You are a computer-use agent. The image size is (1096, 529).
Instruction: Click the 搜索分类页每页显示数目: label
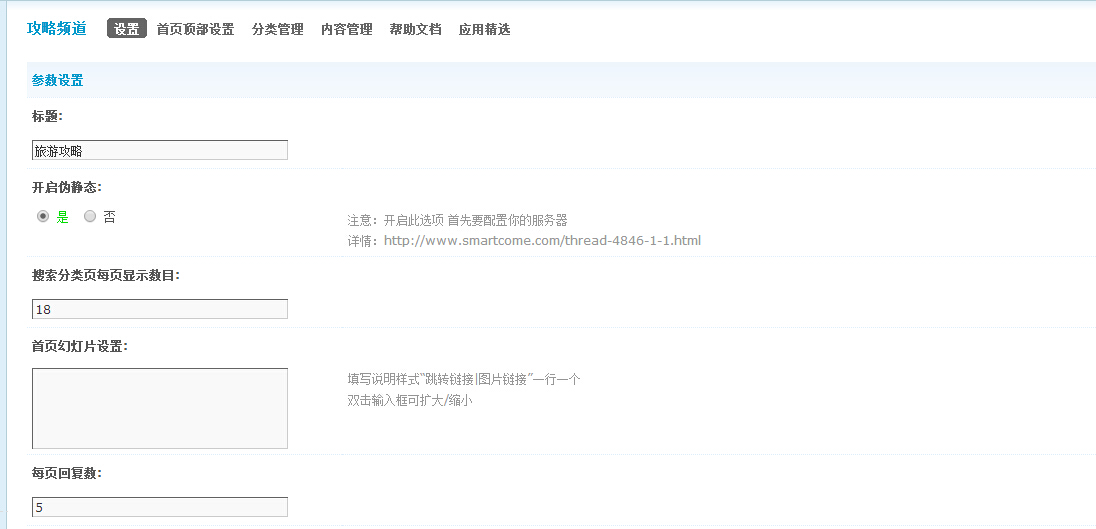tap(106, 275)
